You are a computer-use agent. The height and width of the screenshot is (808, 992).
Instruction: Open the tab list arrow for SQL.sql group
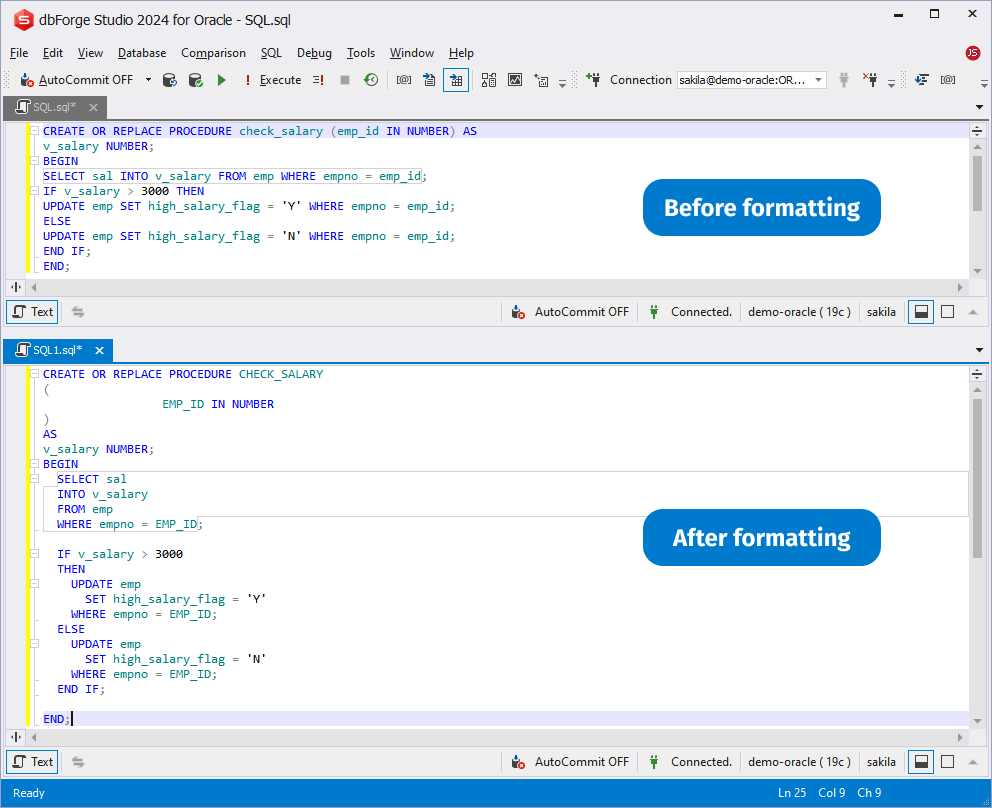click(979, 107)
